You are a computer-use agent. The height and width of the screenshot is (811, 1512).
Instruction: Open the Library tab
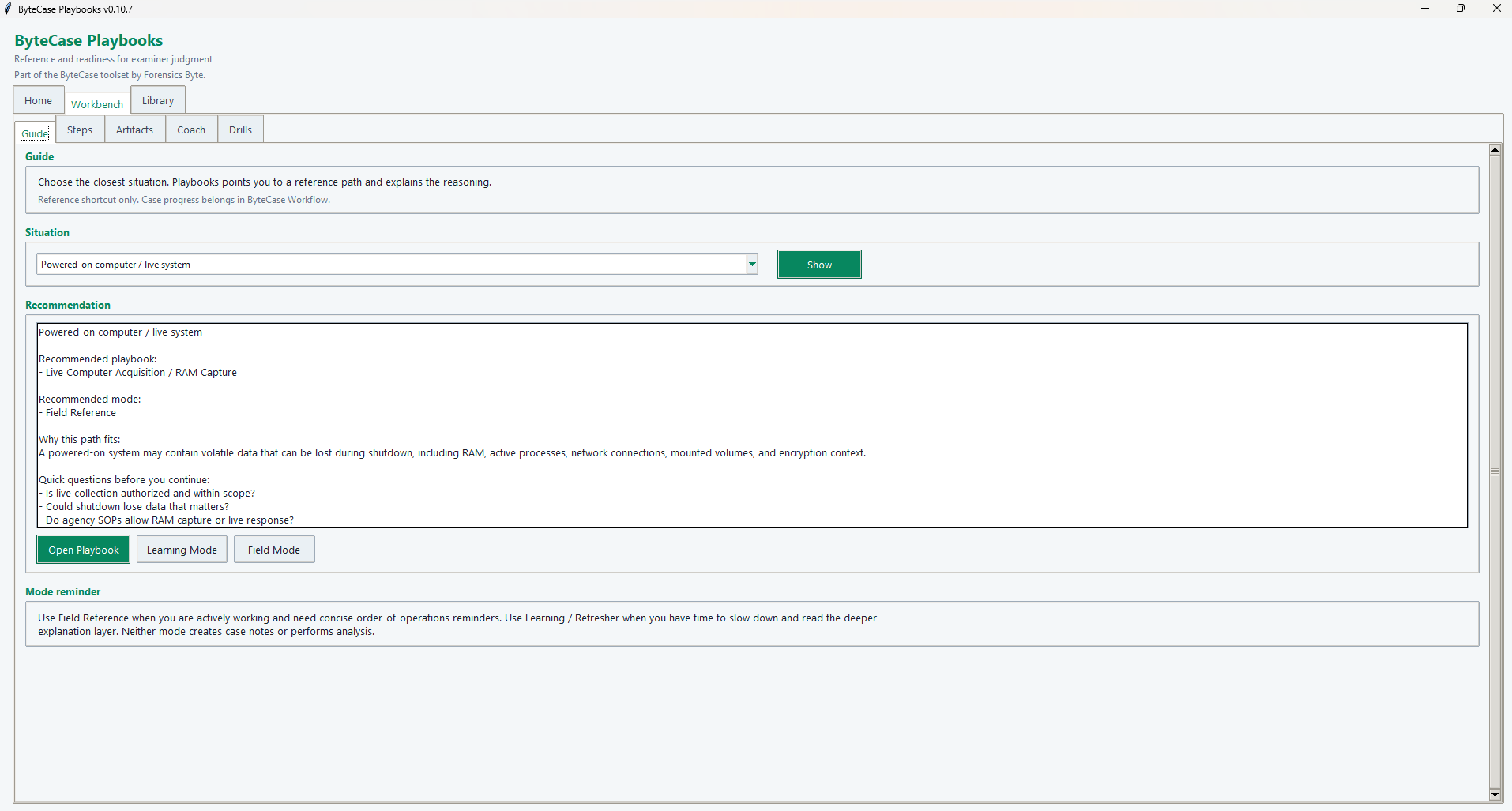coord(158,100)
